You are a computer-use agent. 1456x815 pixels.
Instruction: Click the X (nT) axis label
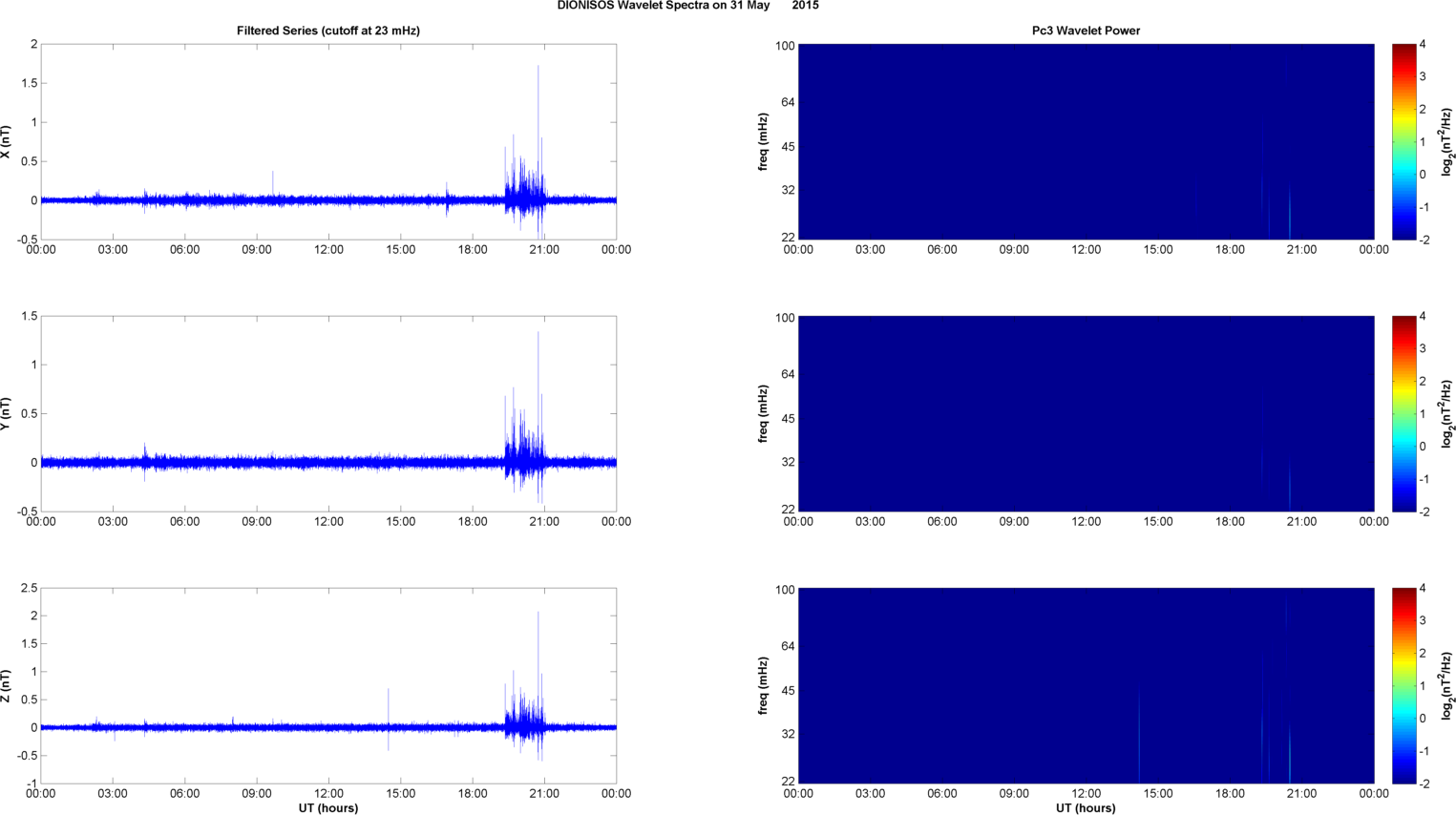point(6,142)
